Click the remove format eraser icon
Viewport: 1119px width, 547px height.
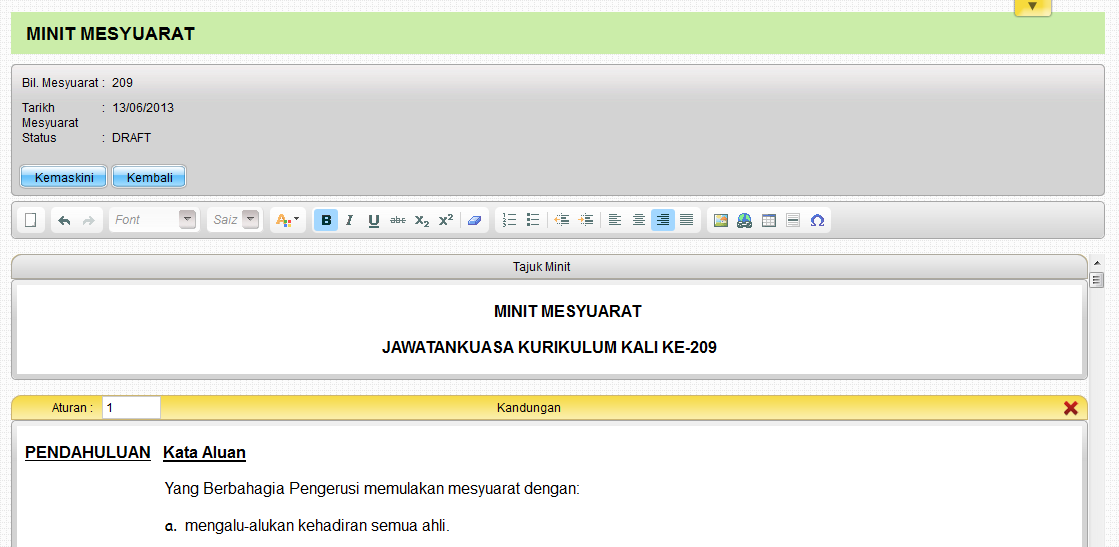pos(475,220)
